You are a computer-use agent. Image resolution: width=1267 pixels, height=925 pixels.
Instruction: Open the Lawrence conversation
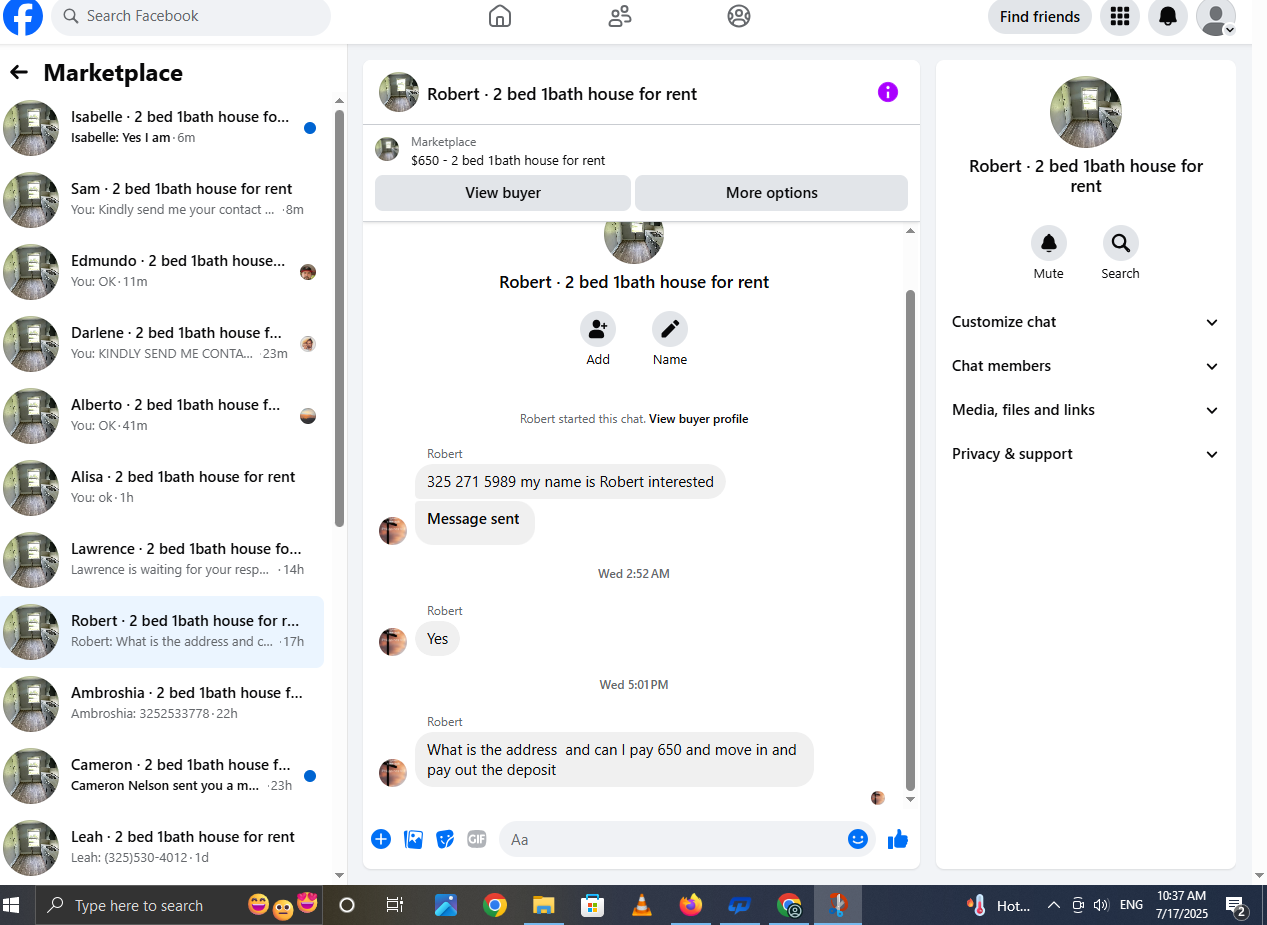162,560
